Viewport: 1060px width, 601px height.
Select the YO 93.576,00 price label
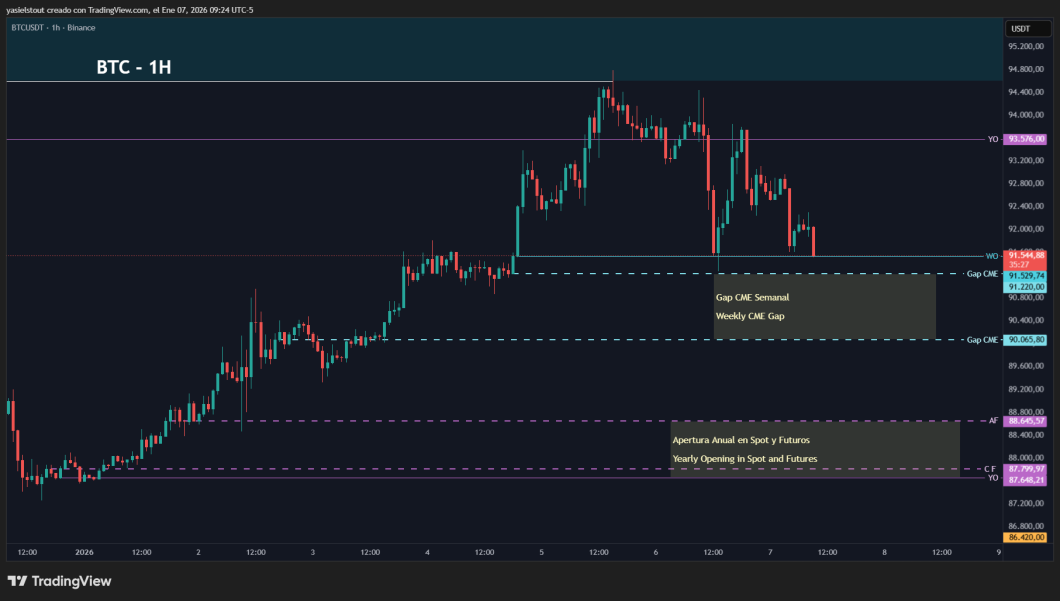1025,139
